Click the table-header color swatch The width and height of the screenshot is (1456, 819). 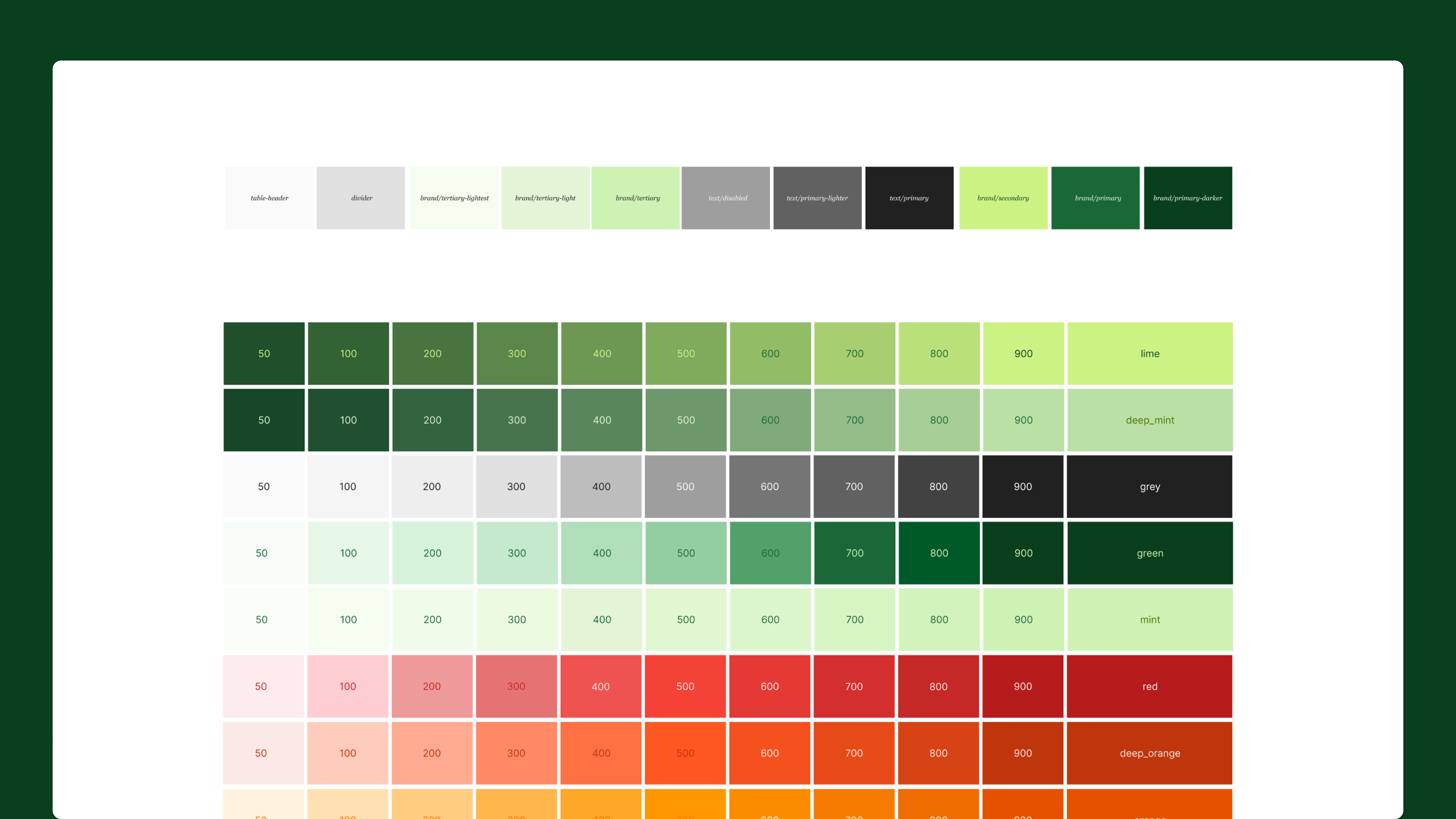tap(269, 198)
